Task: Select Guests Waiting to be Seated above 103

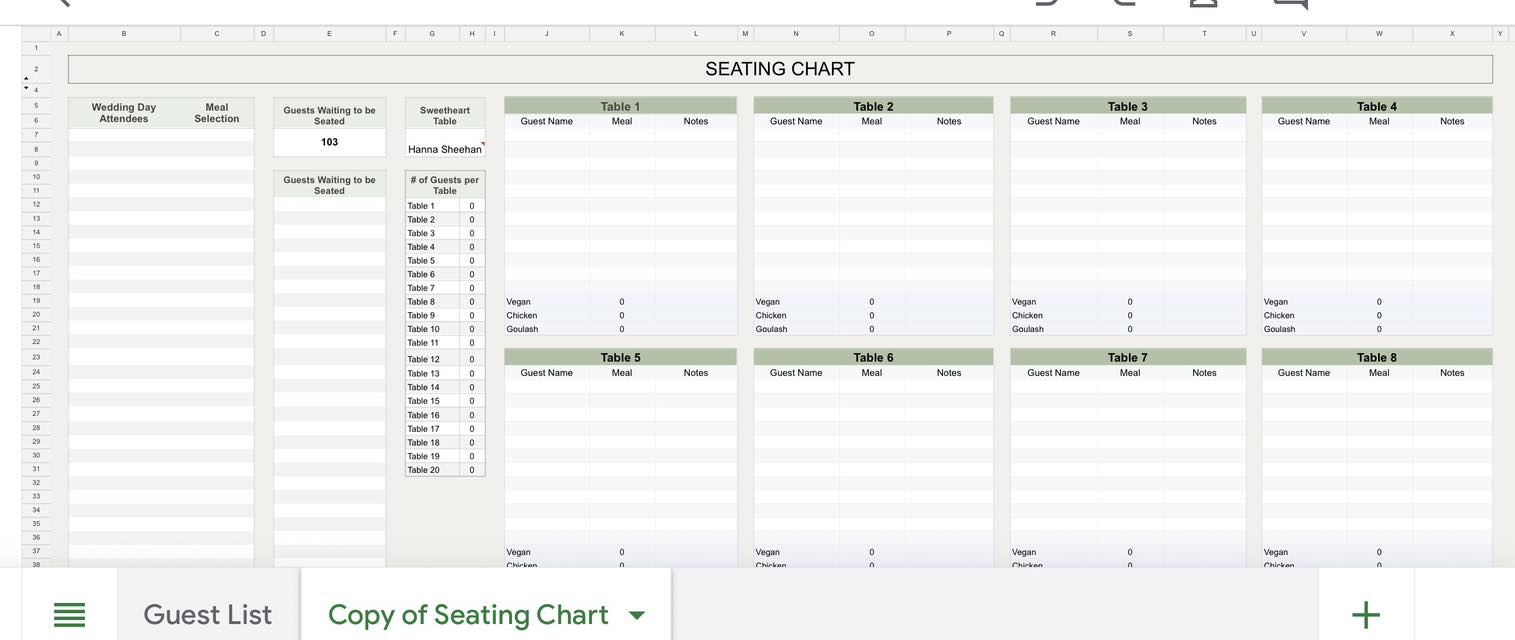Action: [x=329, y=115]
